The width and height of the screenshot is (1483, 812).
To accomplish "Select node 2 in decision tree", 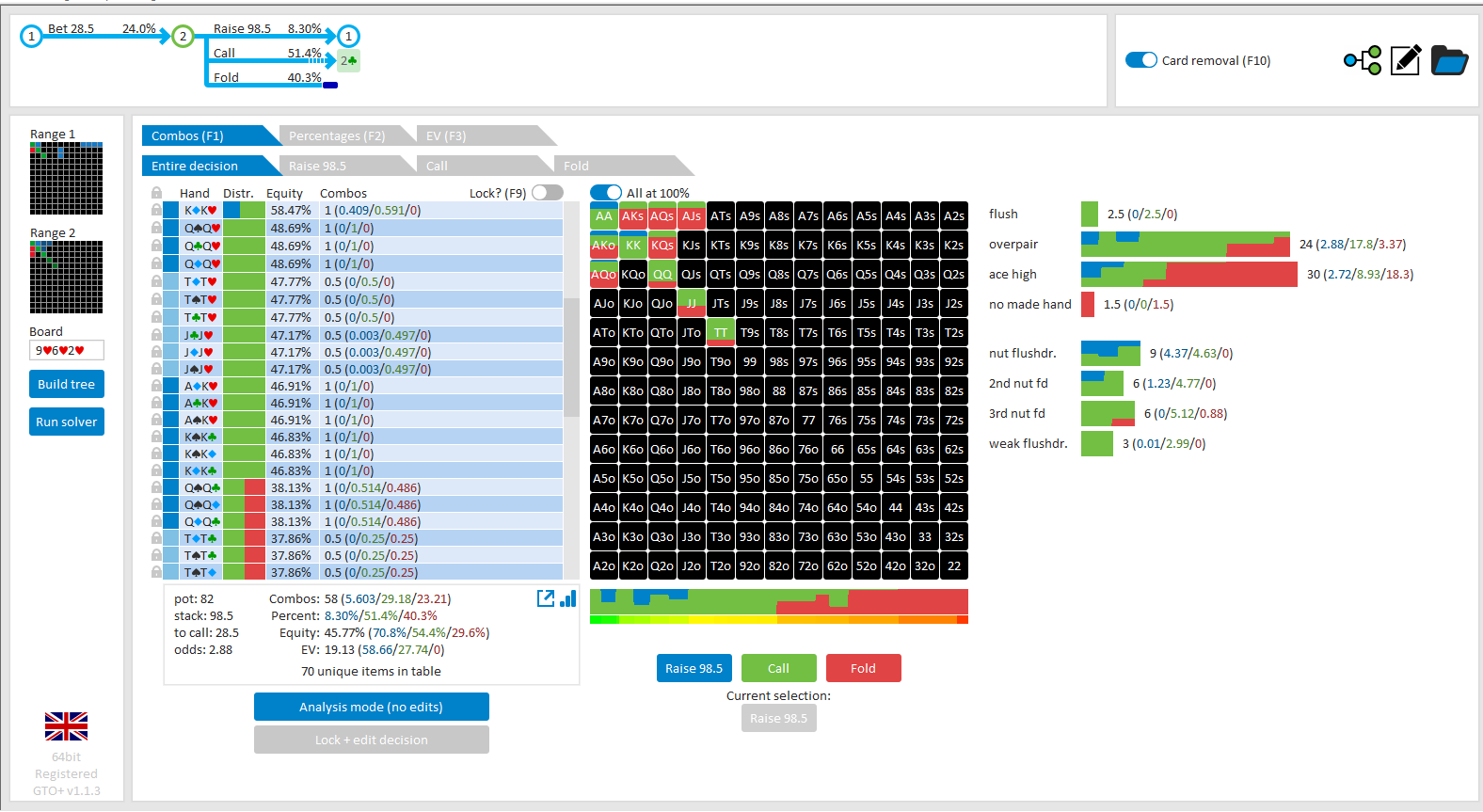I will pos(183,37).
